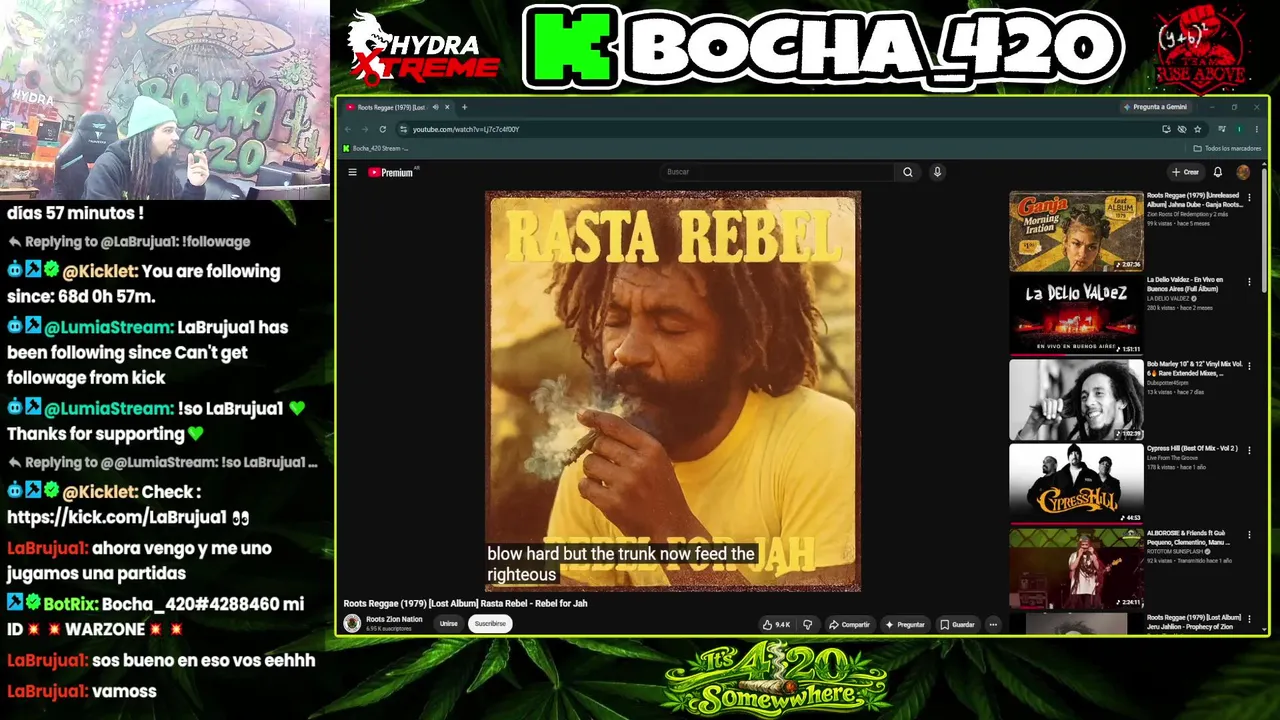The width and height of the screenshot is (1280, 720).
Task: Open the ALBOROSIE concert thumbnail
Action: point(1076,568)
